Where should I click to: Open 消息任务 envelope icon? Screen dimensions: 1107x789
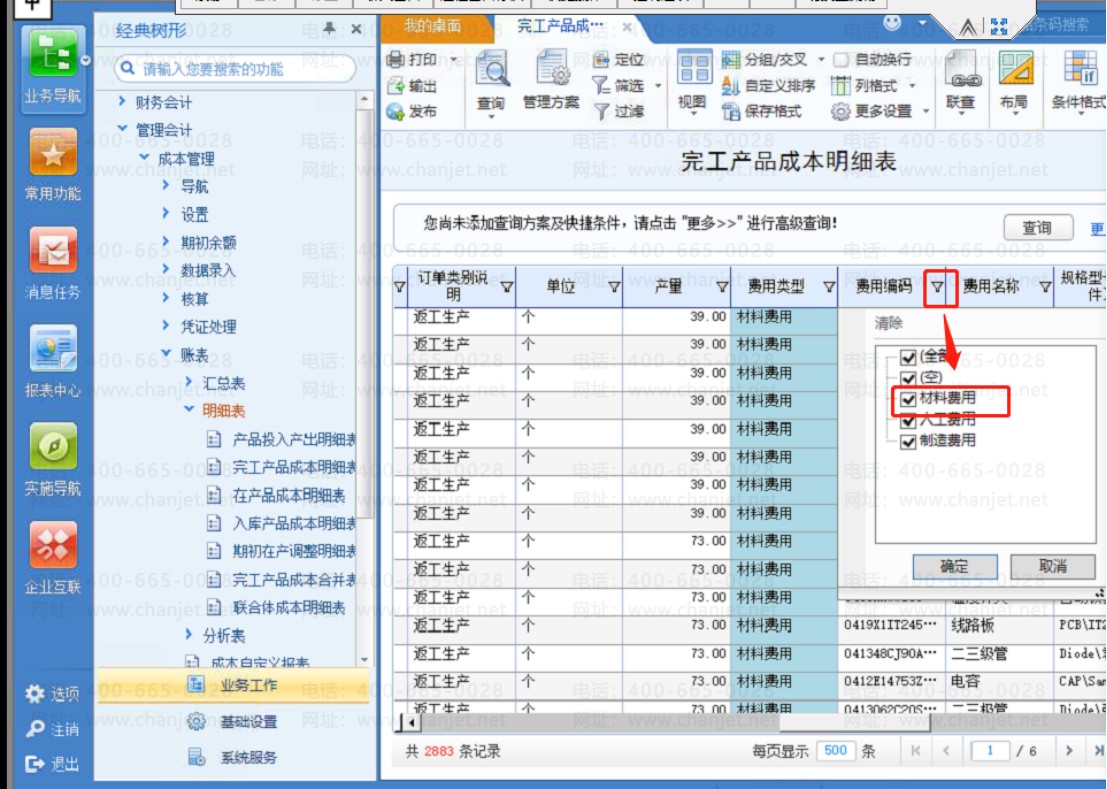(x=53, y=264)
